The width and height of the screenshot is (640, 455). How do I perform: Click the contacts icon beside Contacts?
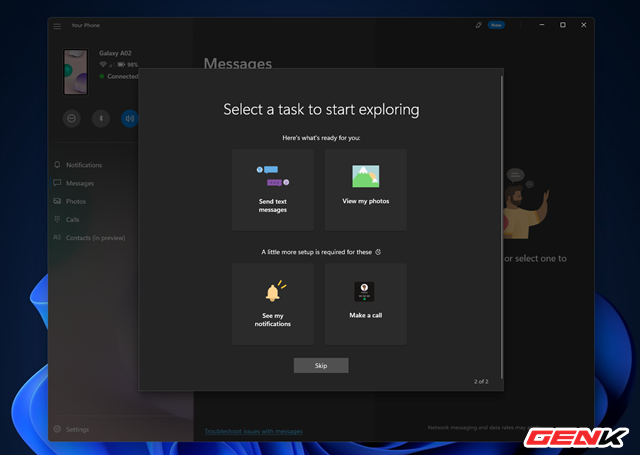57,237
